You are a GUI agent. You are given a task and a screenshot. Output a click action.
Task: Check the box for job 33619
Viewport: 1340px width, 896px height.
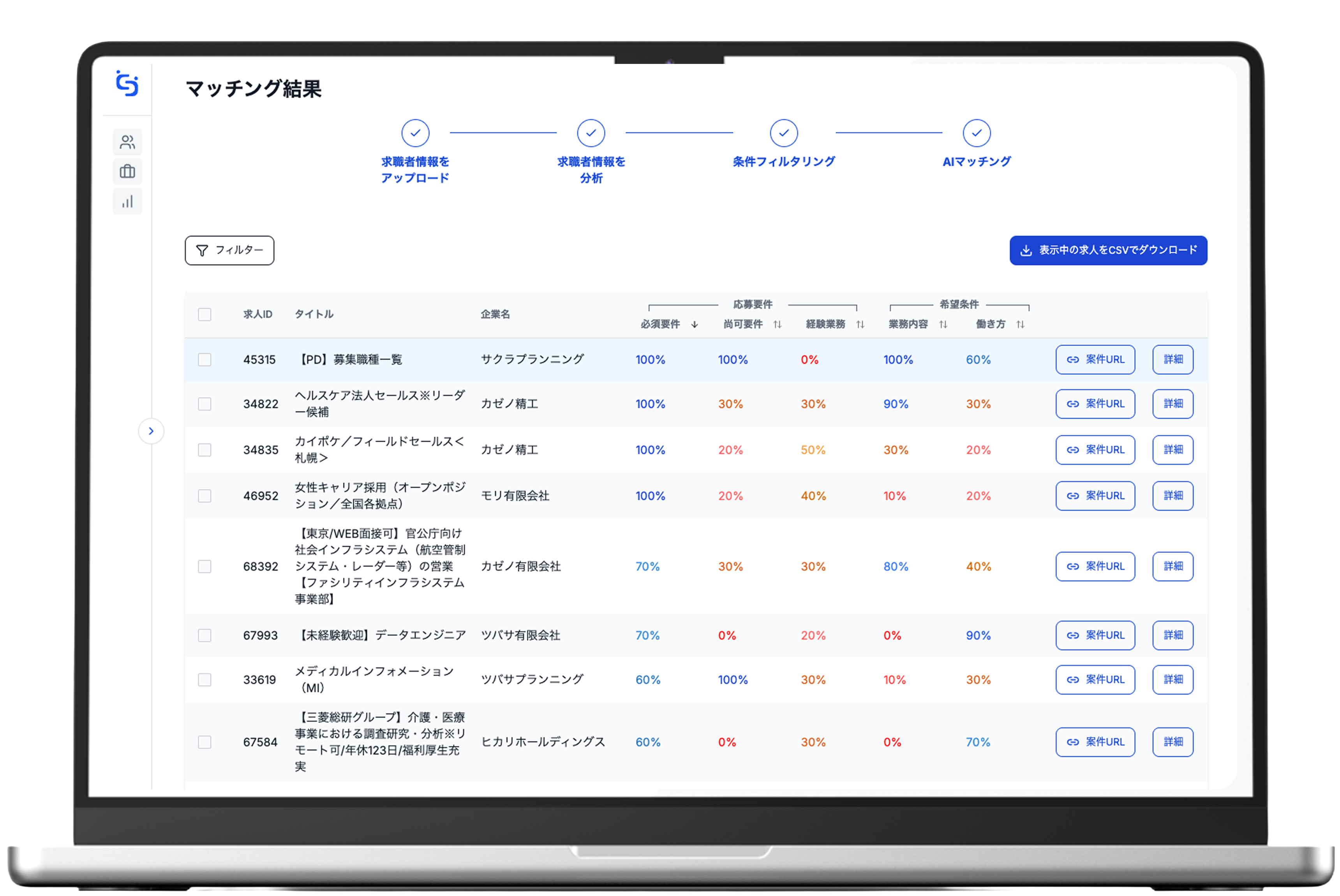(205, 679)
